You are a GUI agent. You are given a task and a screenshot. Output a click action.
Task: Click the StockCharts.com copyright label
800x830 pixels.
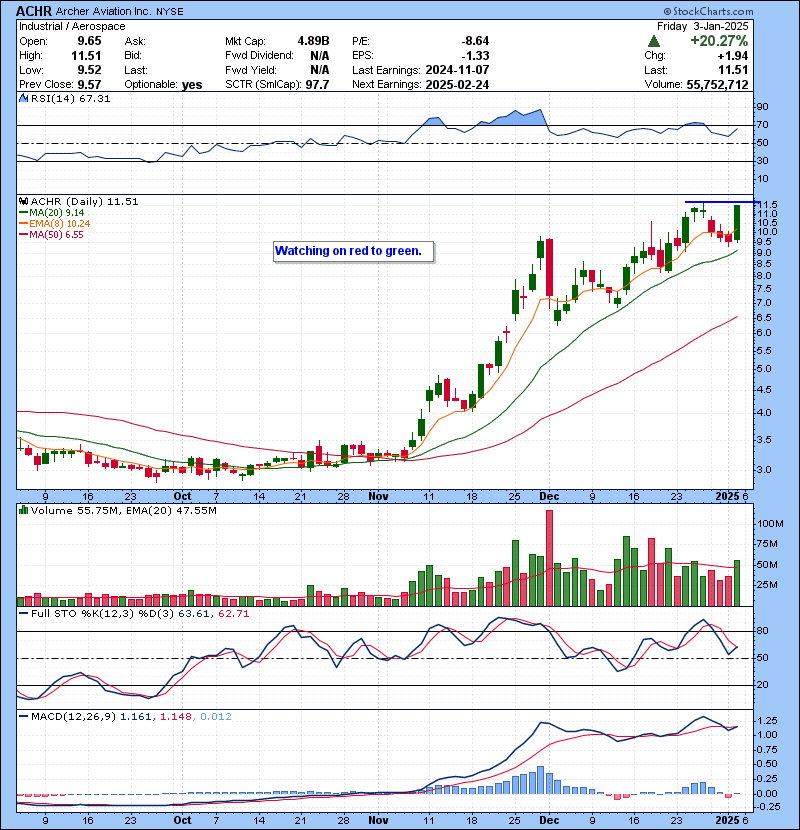point(708,11)
